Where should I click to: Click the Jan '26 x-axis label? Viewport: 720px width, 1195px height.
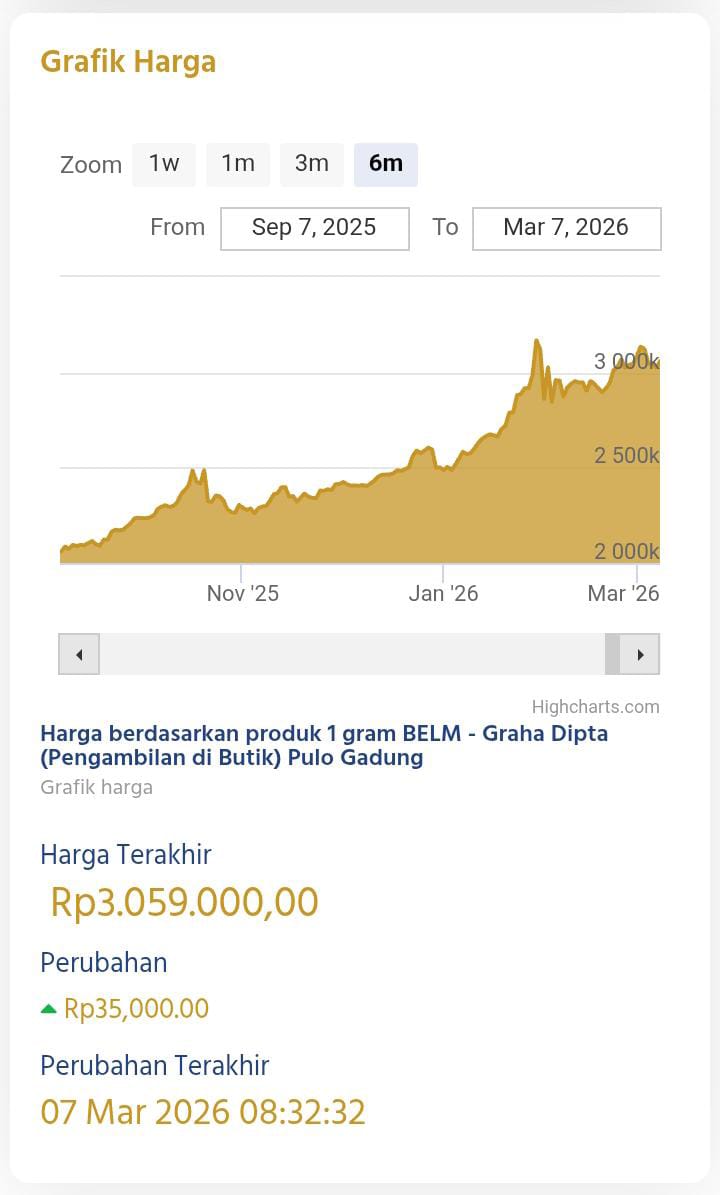(444, 594)
